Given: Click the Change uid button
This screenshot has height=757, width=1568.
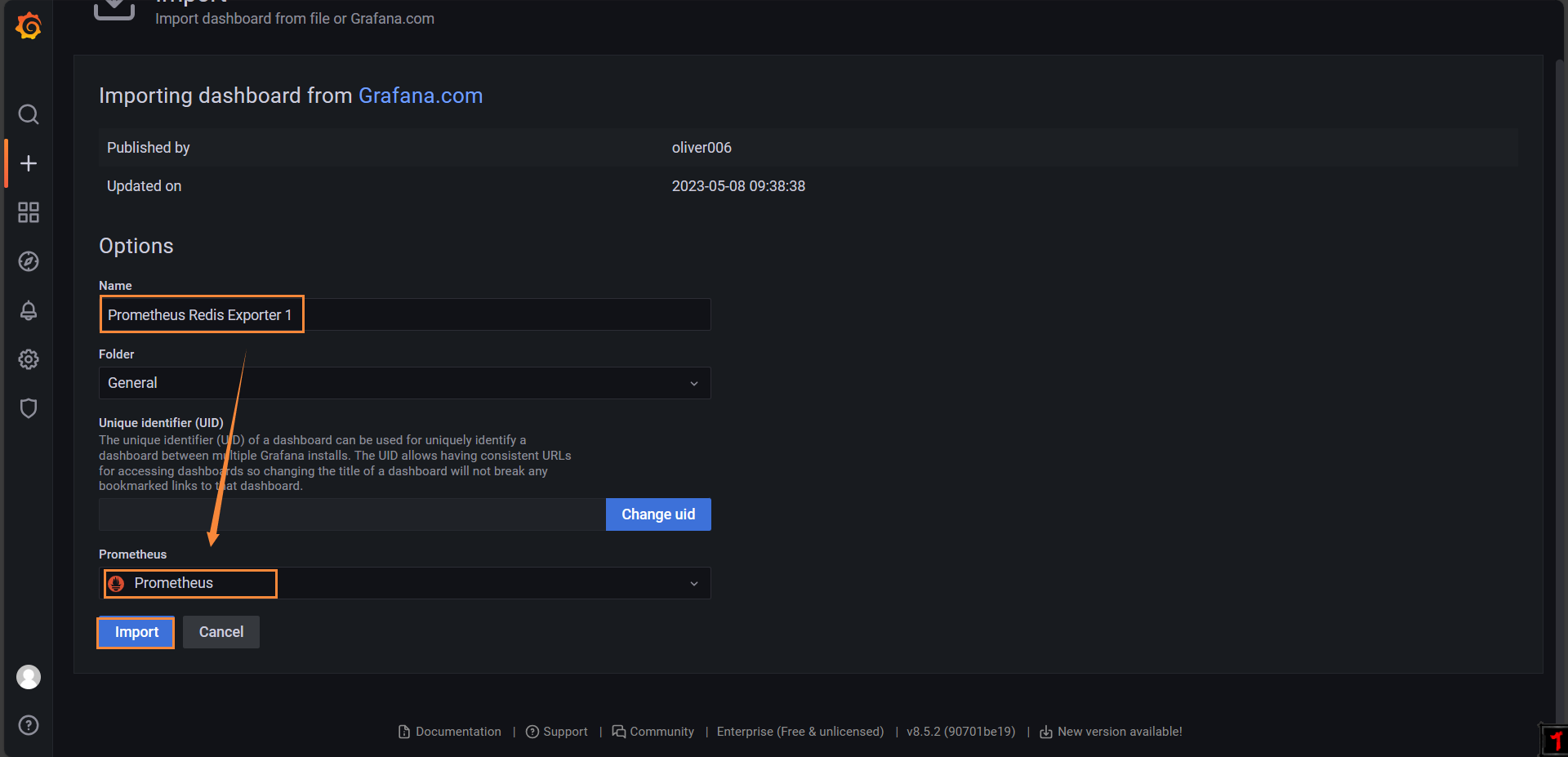Looking at the screenshot, I should coord(658,514).
